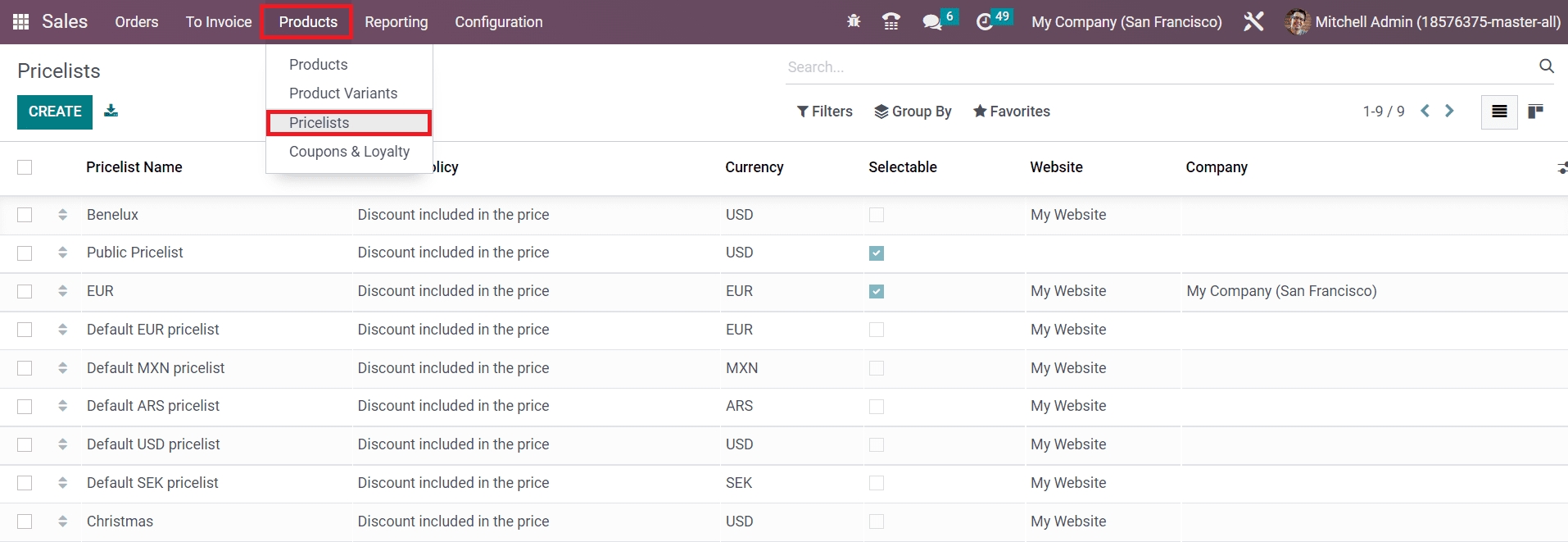Go to next page arrow
Screen dimensions: 1568x542
1449,112
